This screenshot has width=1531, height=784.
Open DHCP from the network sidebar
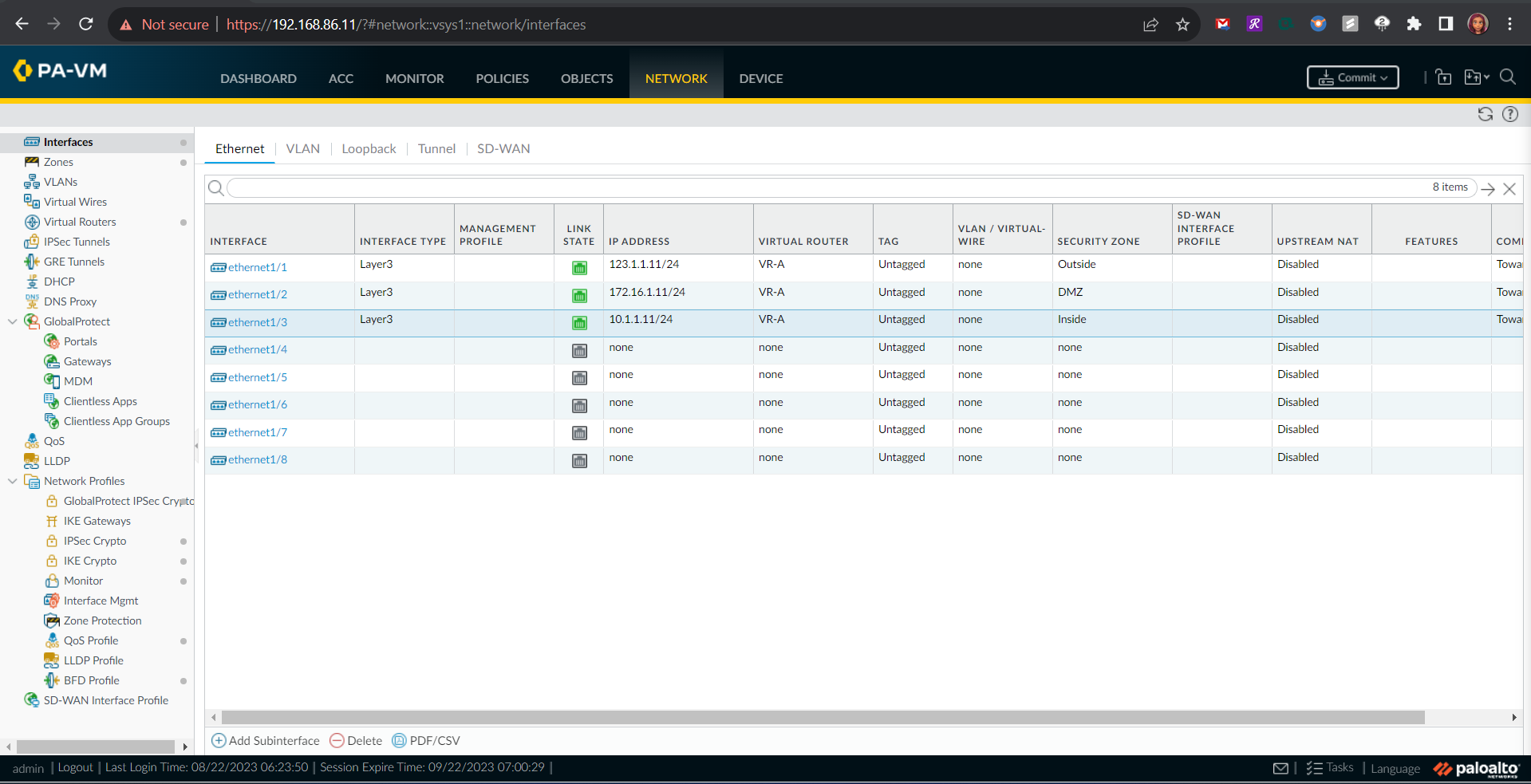[59, 281]
